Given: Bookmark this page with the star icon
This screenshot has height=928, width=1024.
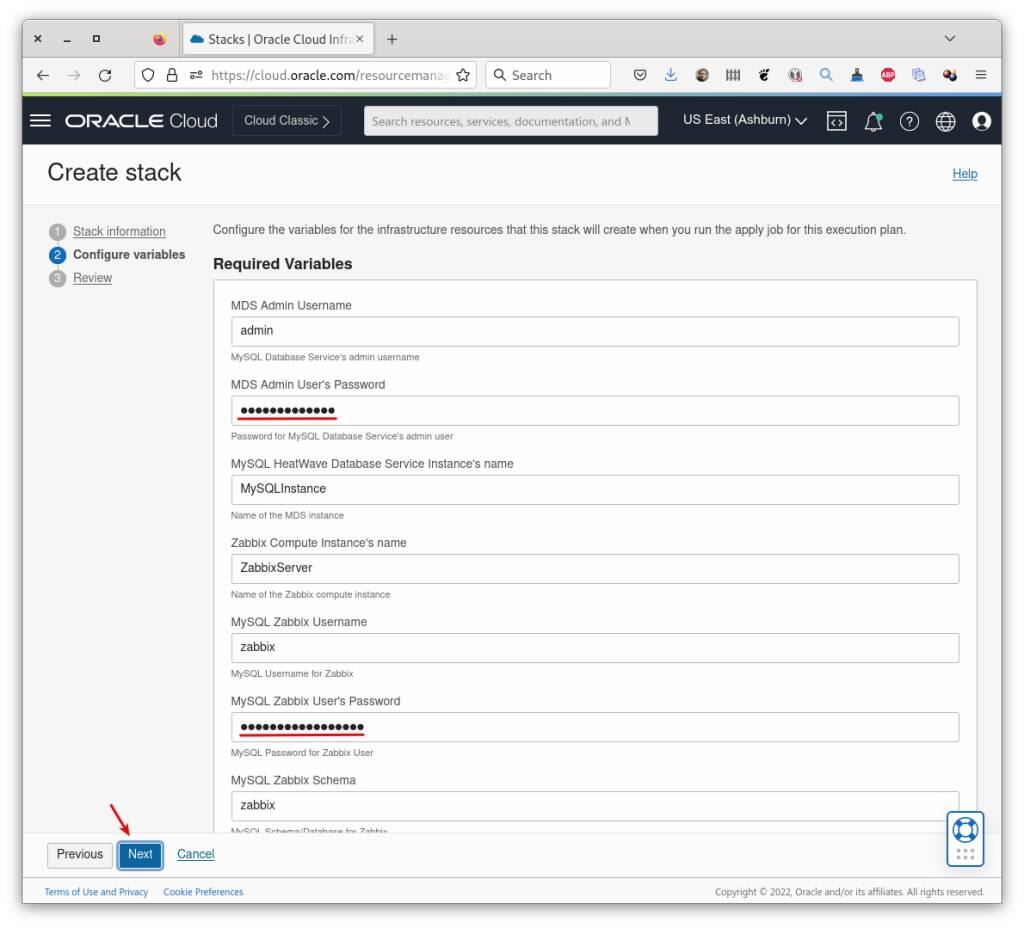Looking at the screenshot, I should click(463, 75).
